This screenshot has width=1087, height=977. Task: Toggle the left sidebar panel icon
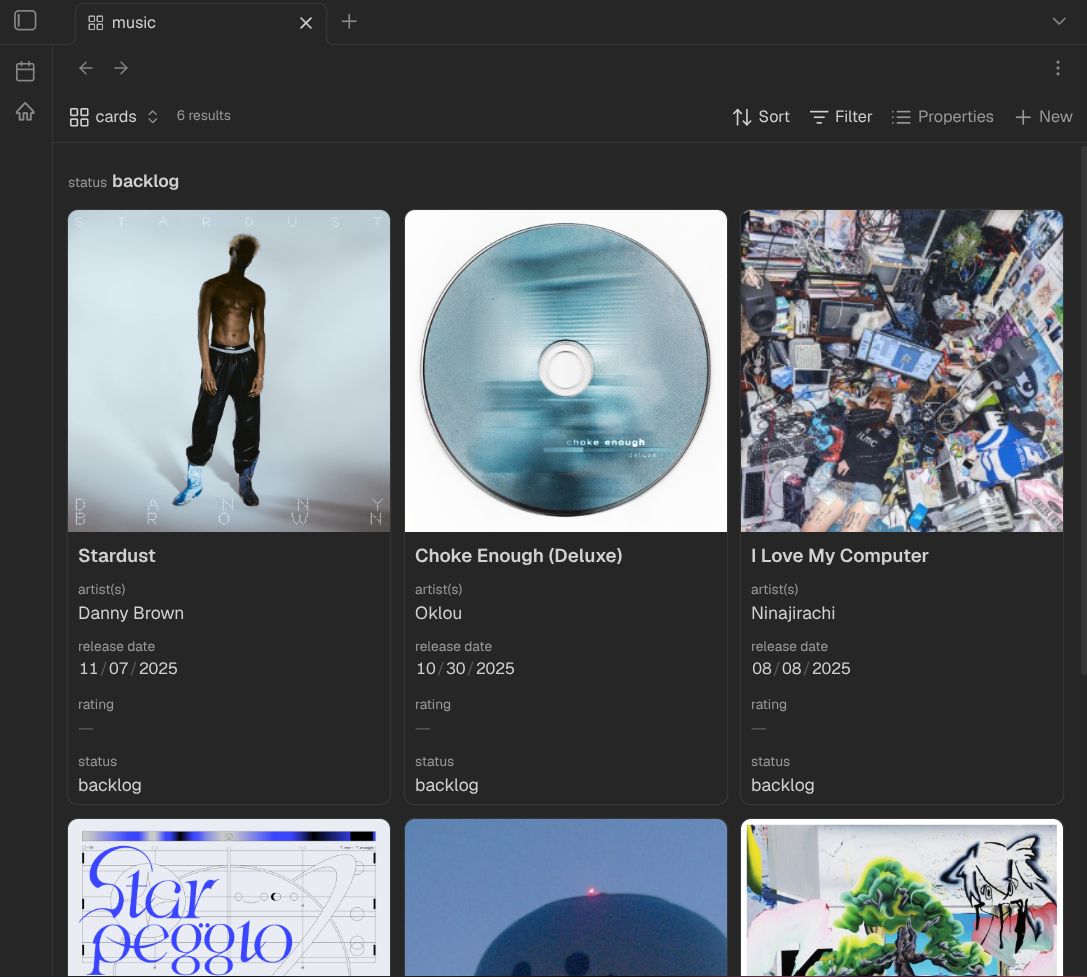[25, 21]
